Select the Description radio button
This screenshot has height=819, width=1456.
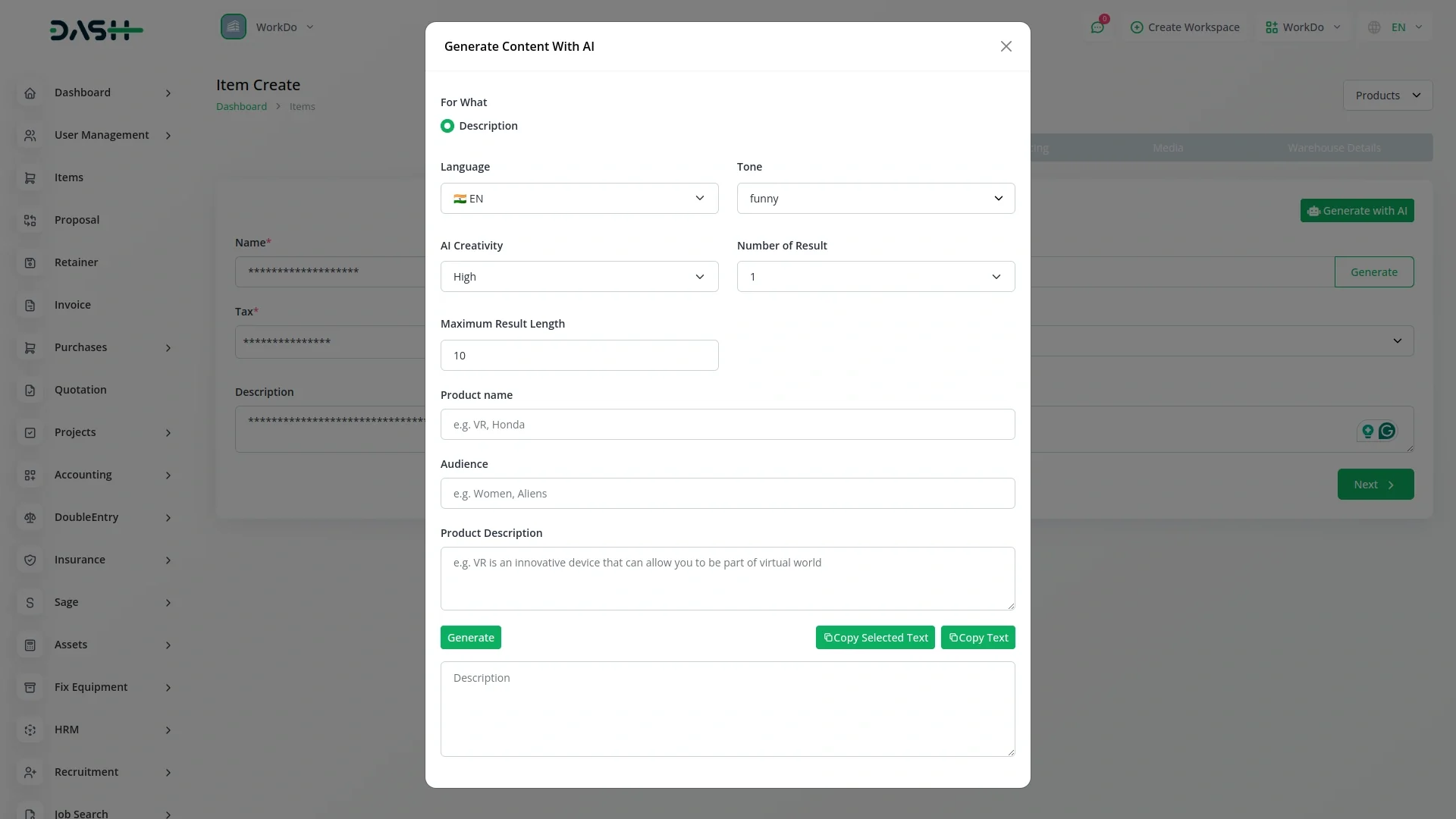pos(447,126)
